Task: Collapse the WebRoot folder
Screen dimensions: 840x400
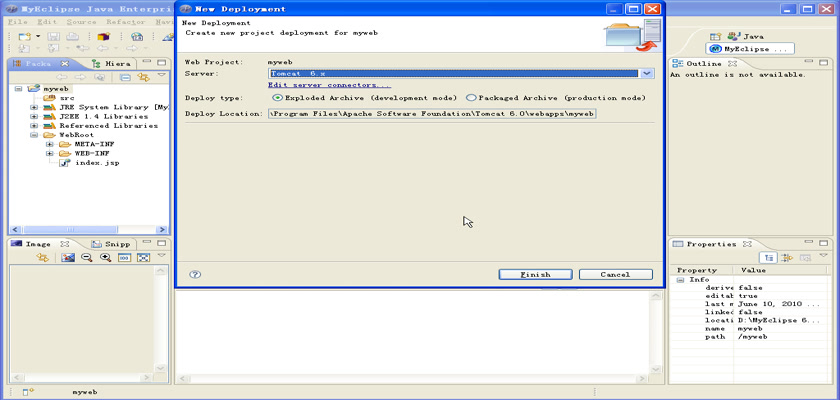Action: pyautogui.click(x=34, y=135)
